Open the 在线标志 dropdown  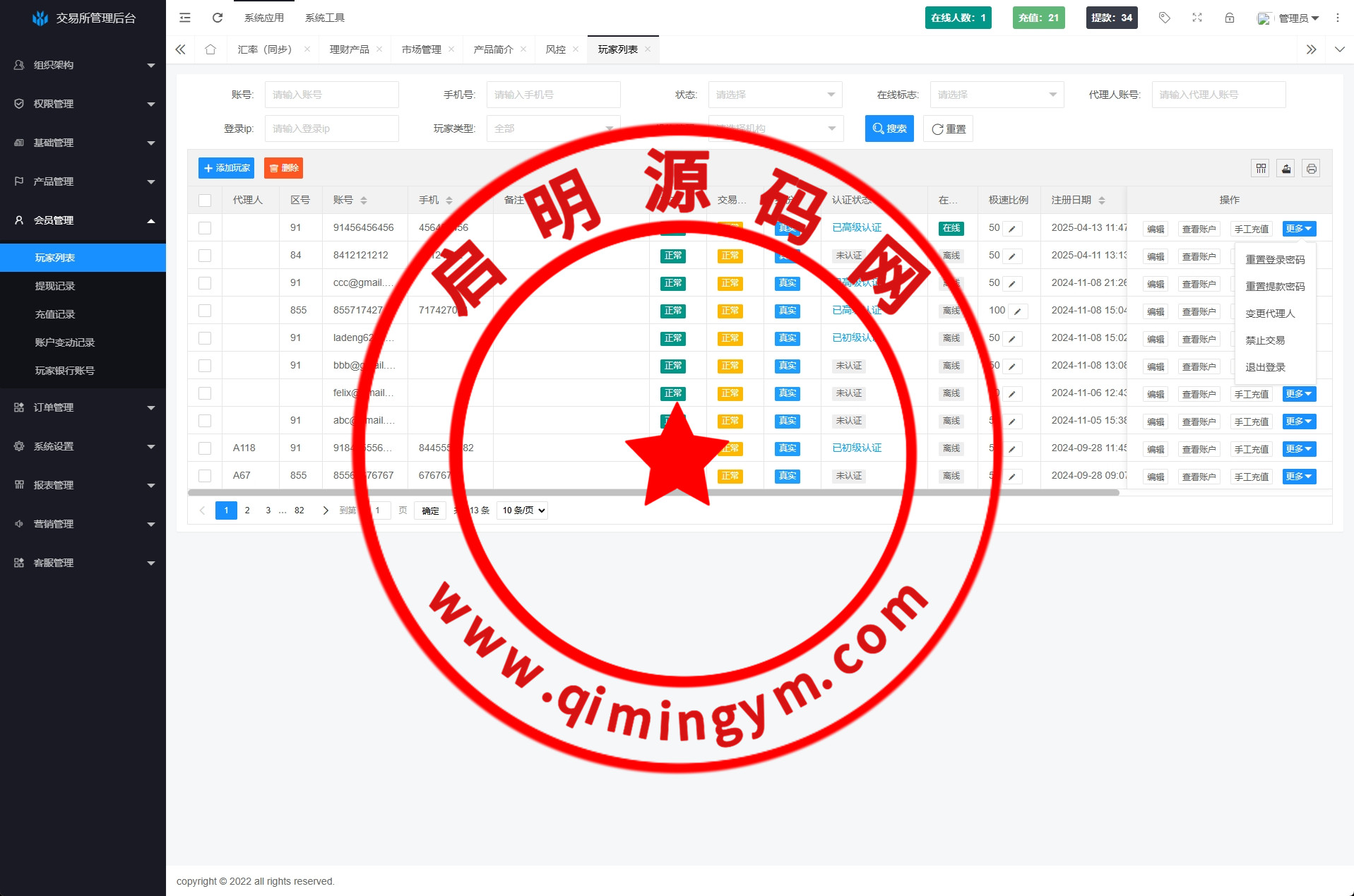[x=997, y=95]
